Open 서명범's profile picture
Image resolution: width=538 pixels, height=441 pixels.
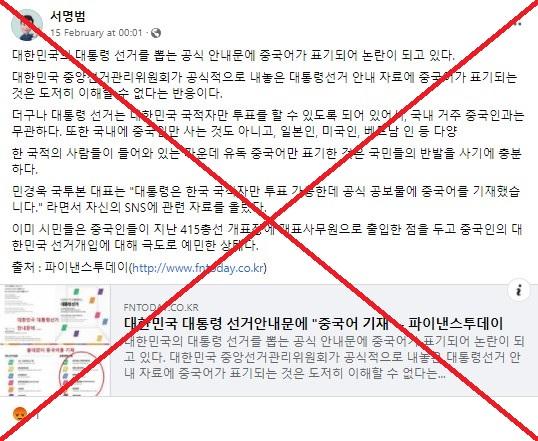[27, 25]
